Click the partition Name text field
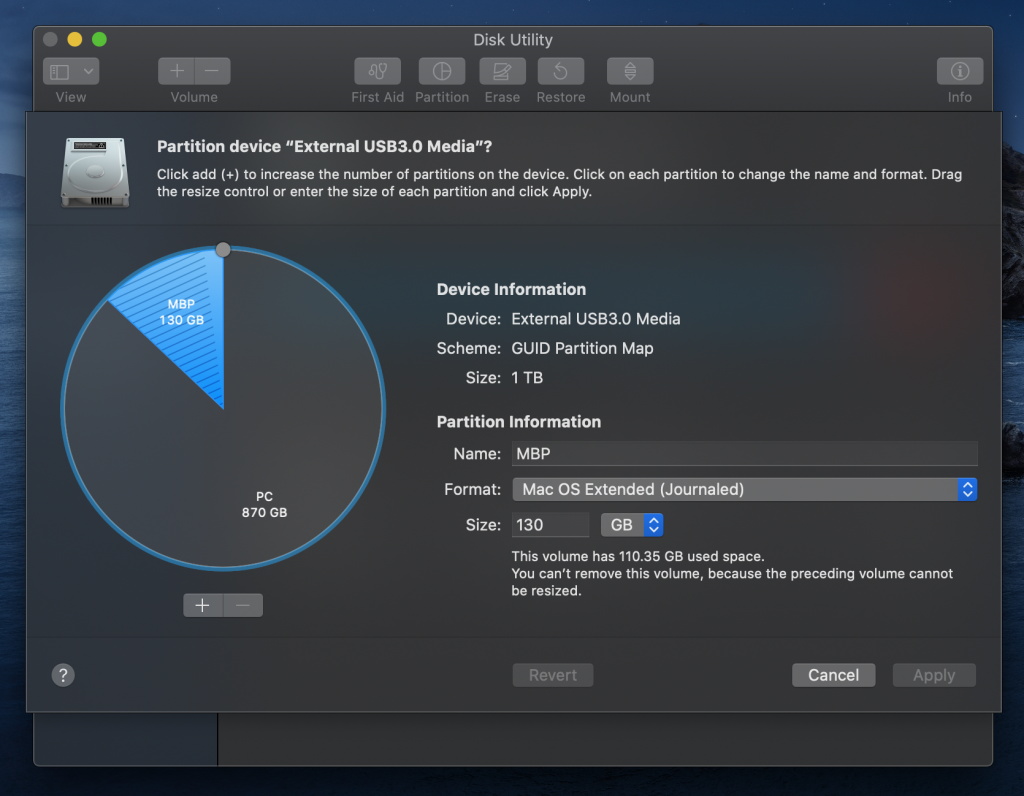The height and width of the screenshot is (796, 1024). (743, 454)
